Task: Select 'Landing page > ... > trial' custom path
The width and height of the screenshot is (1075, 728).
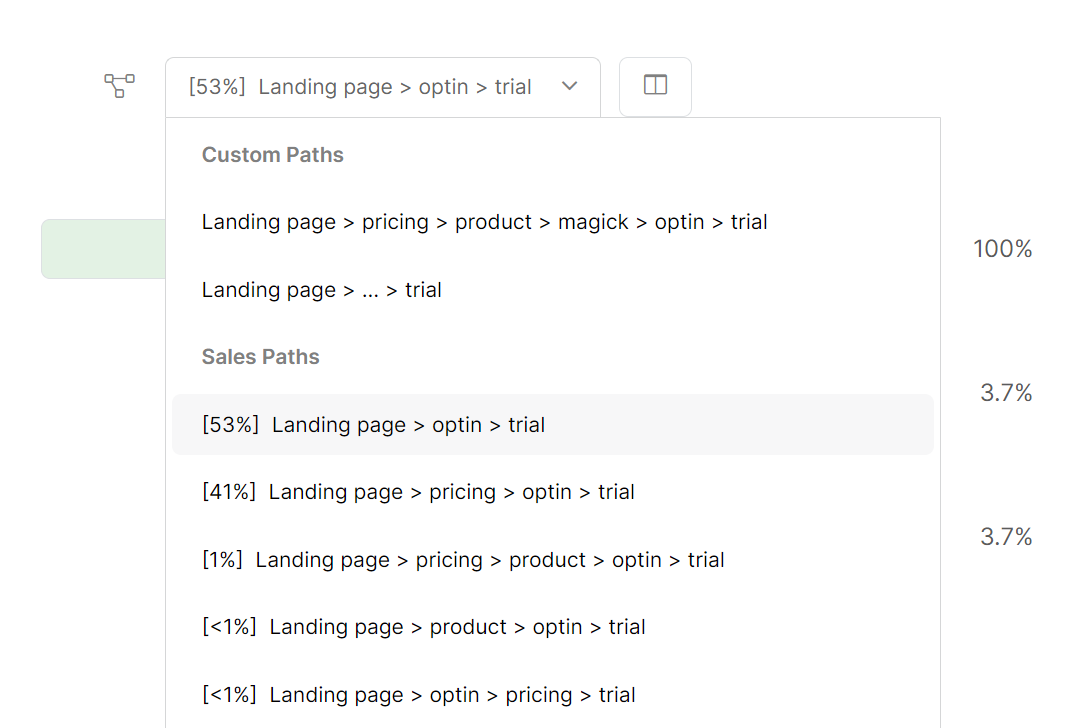Action: click(321, 290)
